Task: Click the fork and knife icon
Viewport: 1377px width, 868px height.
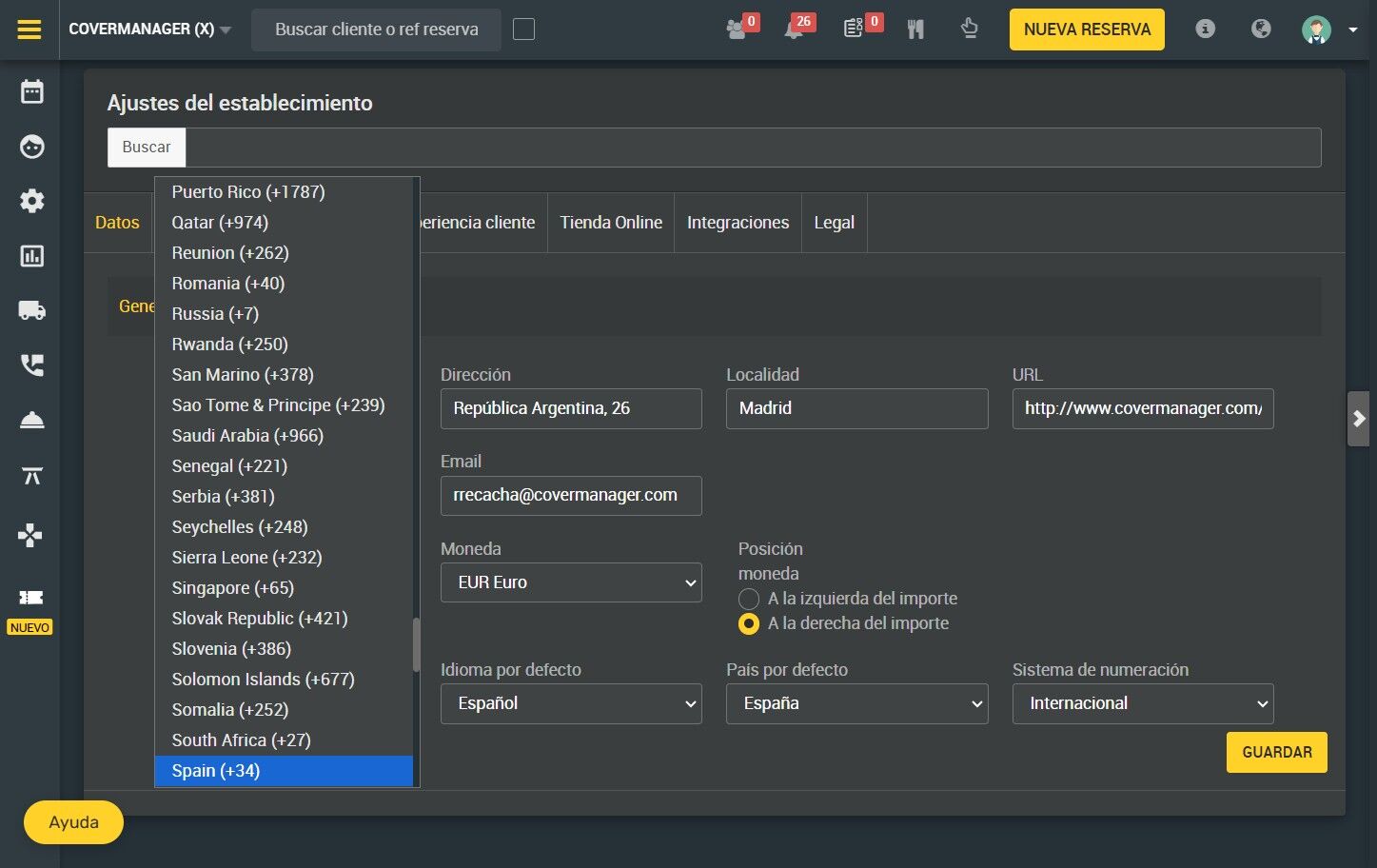Action: coord(915,30)
